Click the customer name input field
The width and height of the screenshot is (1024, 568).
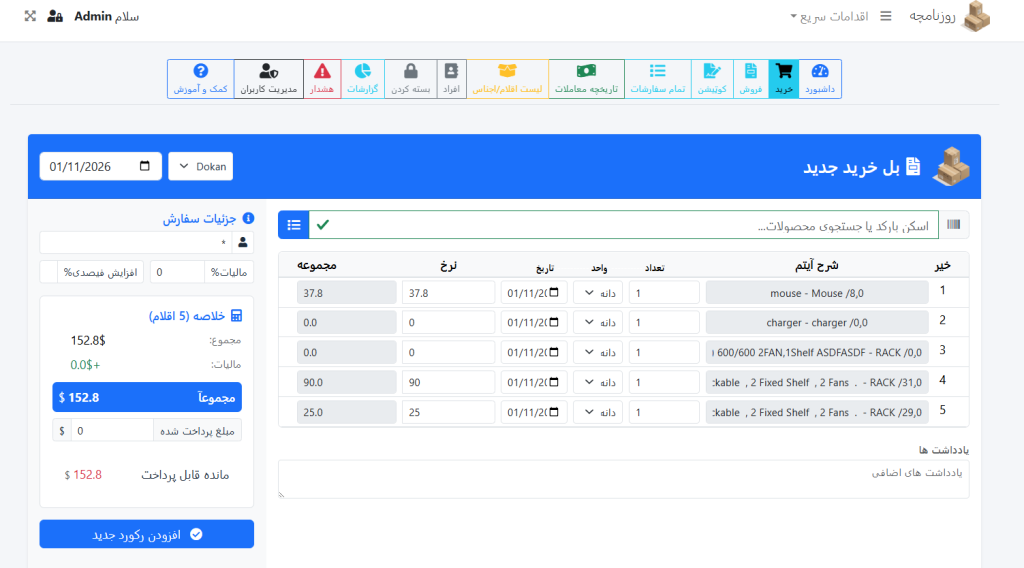pos(136,242)
